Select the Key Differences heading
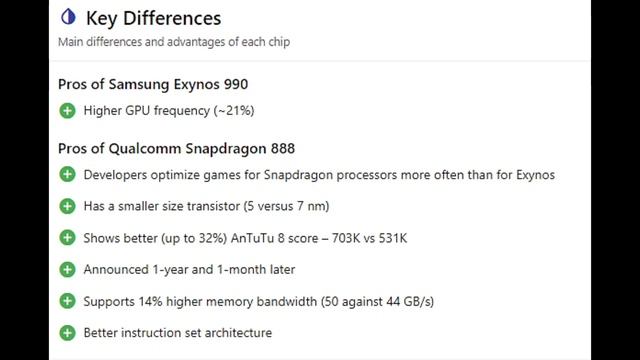The width and height of the screenshot is (640, 360). [x=153, y=19]
